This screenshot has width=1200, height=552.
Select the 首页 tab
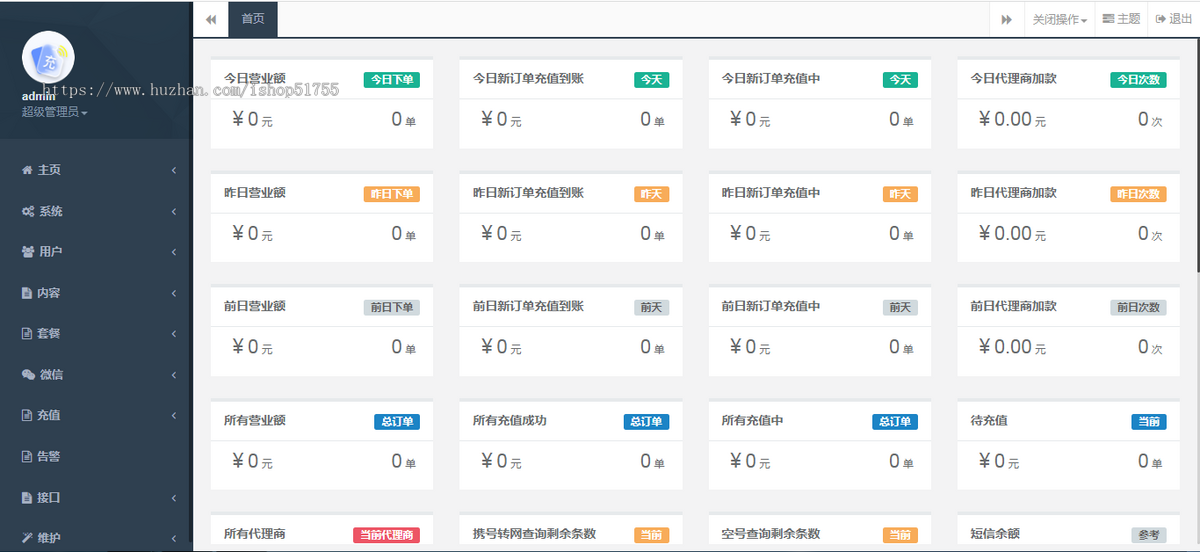point(253,19)
